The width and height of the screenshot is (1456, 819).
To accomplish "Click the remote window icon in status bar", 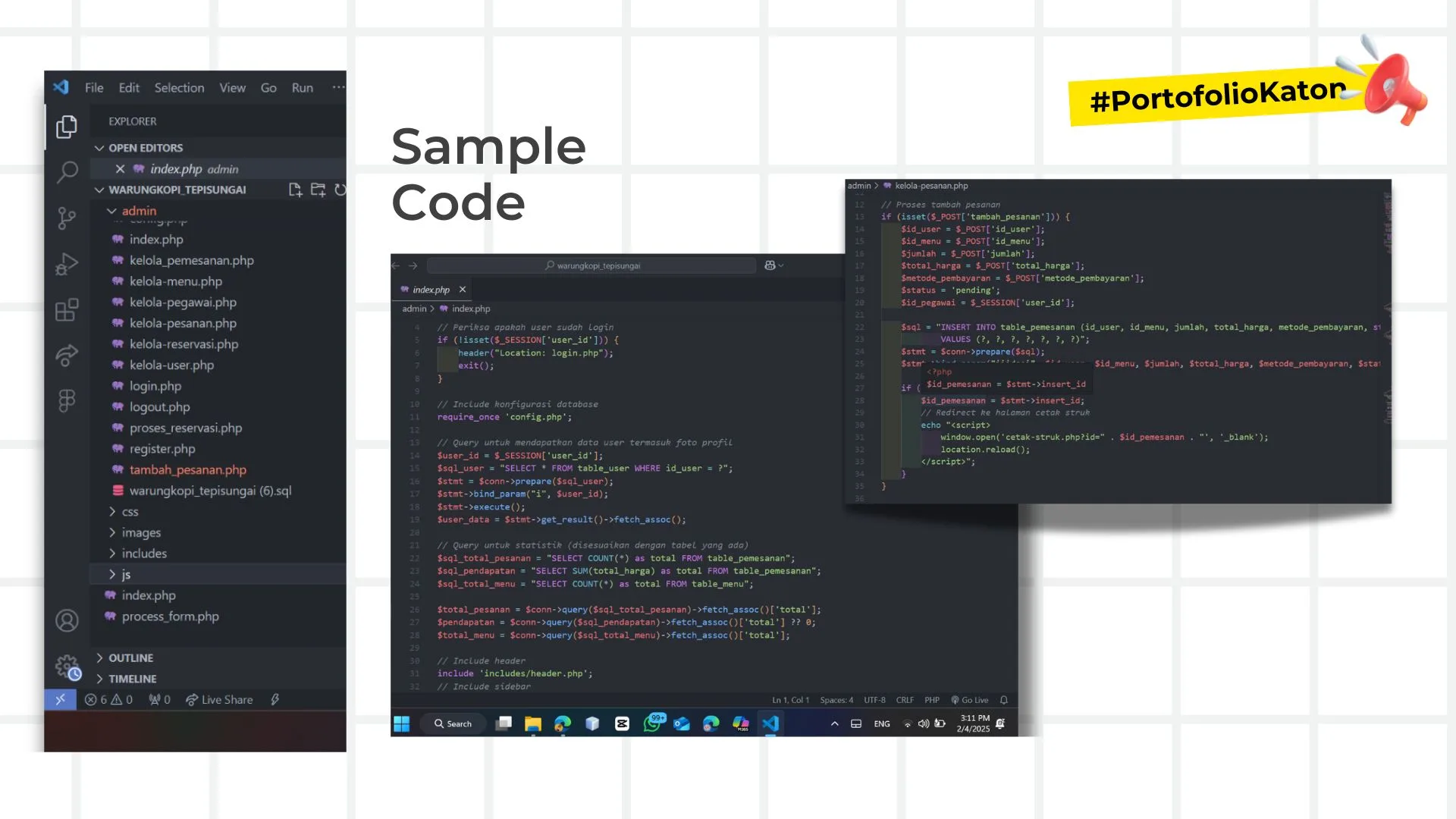I will pyautogui.click(x=61, y=699).
